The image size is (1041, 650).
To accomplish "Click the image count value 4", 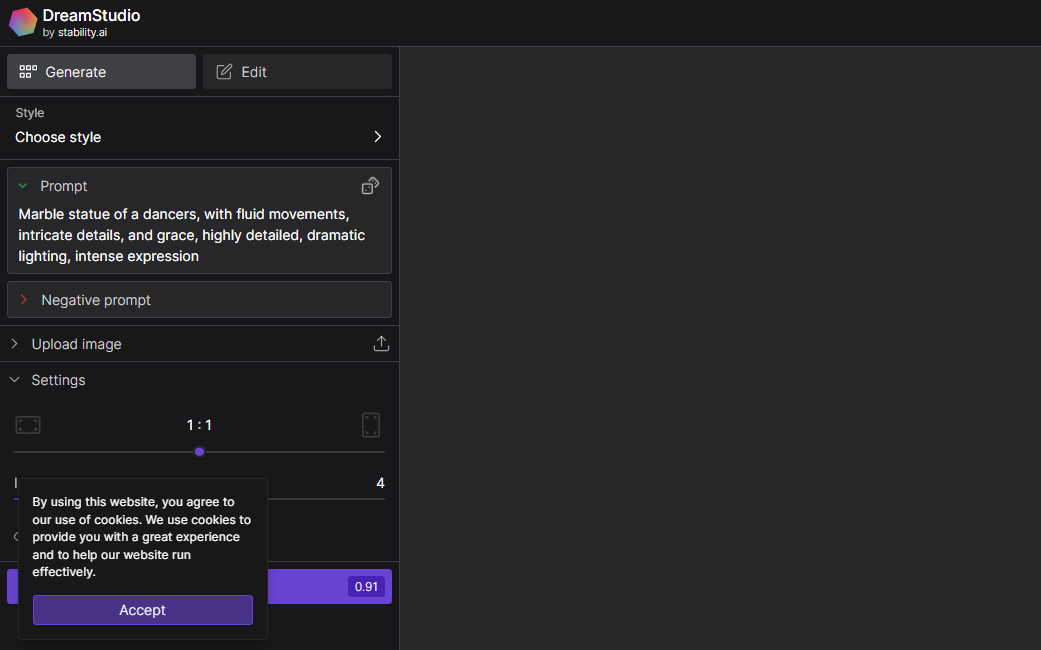I will [x=380, y=483].
